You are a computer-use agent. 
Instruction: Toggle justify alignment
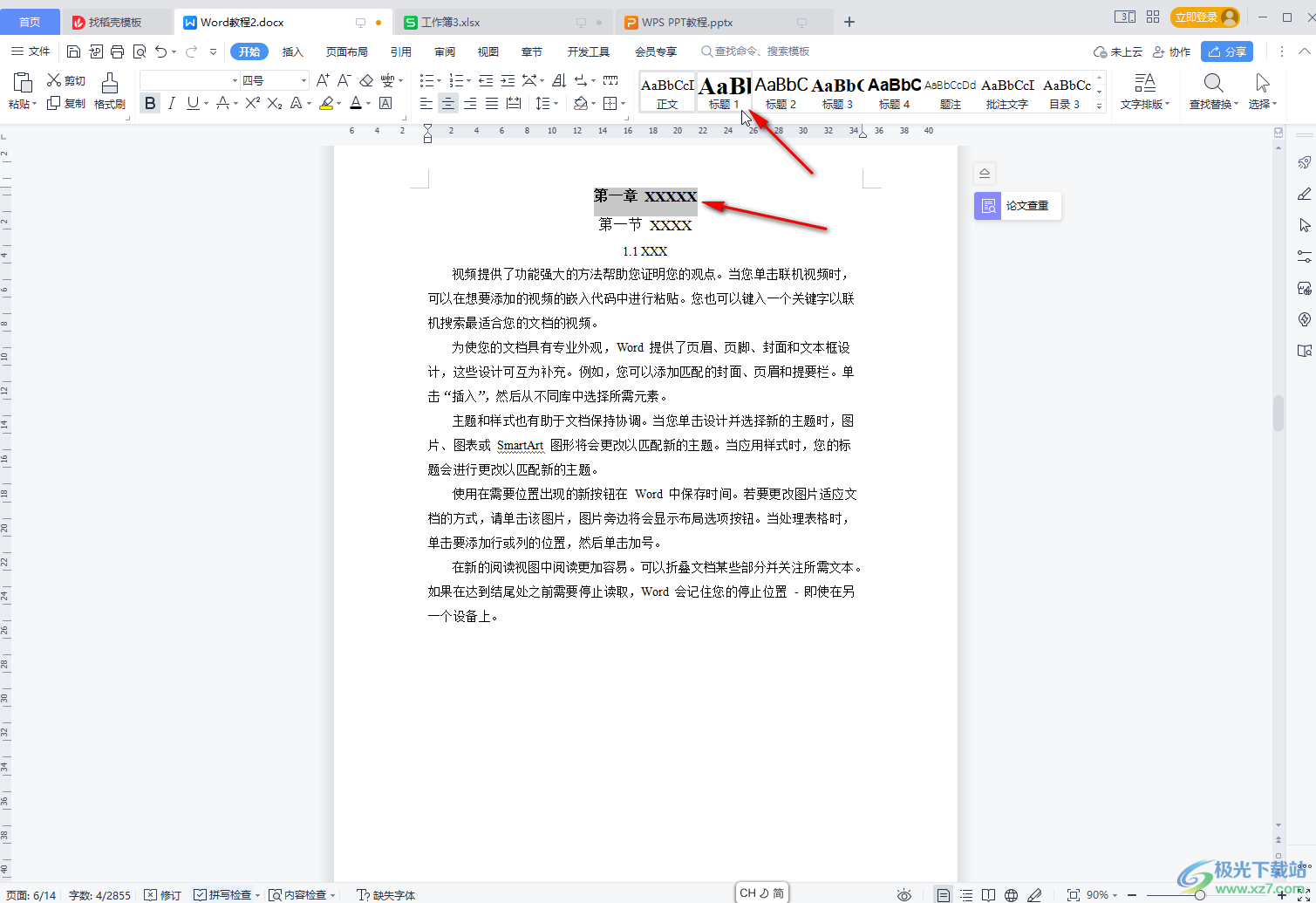(492, 104)
